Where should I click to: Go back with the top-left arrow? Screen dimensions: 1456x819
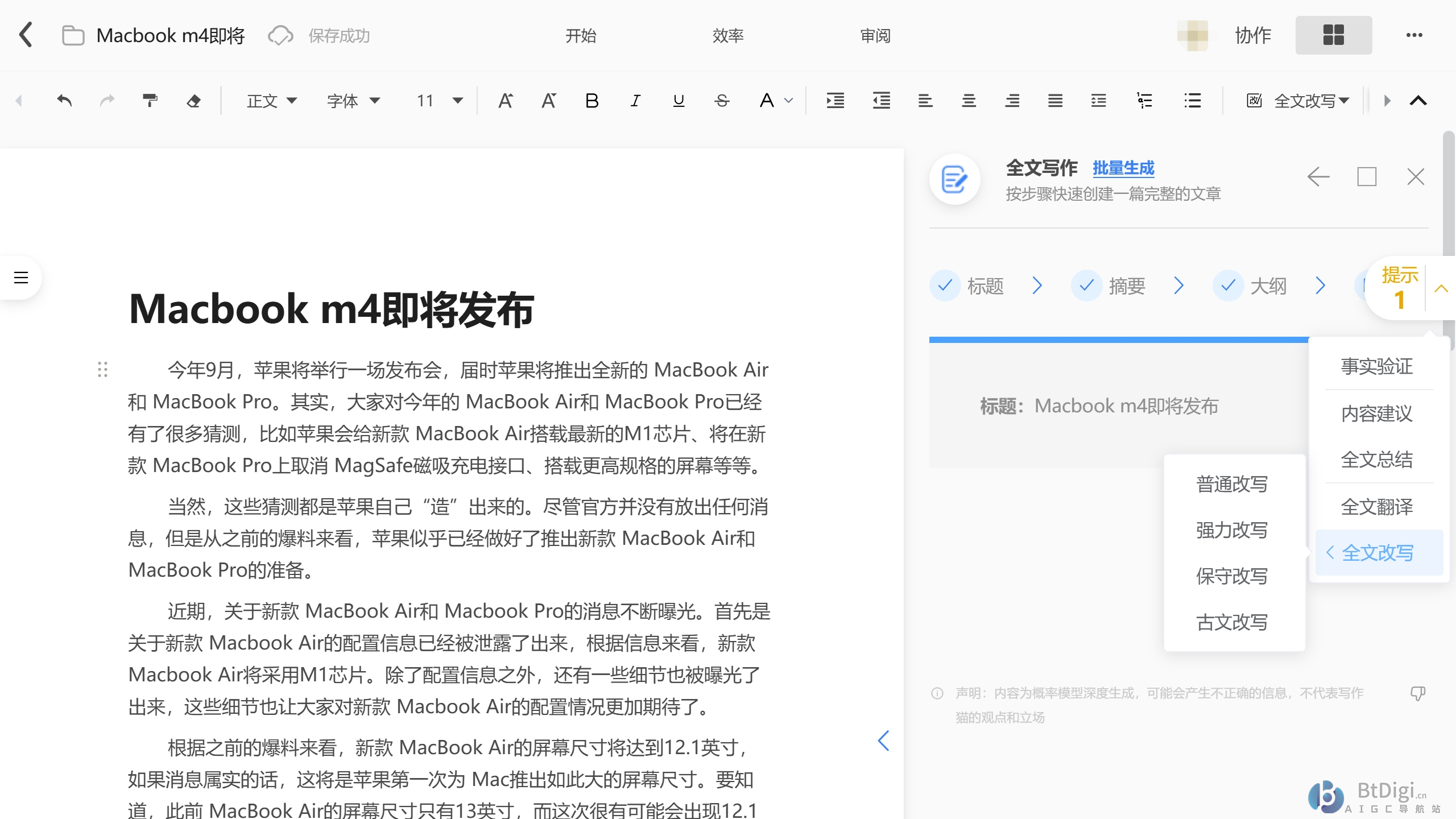(26, 35)
